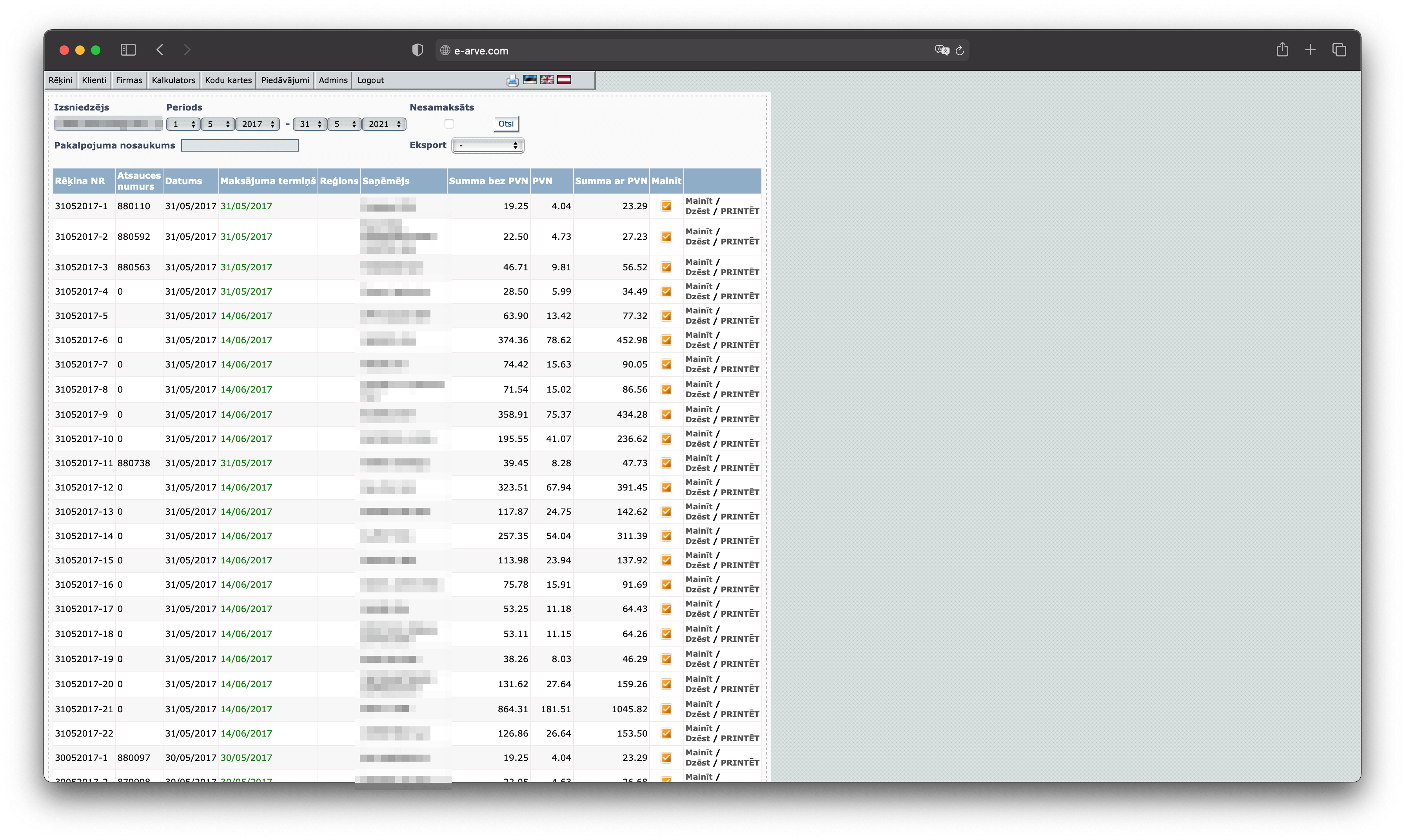Open the end day dropdown showing 31

[310, 124]
